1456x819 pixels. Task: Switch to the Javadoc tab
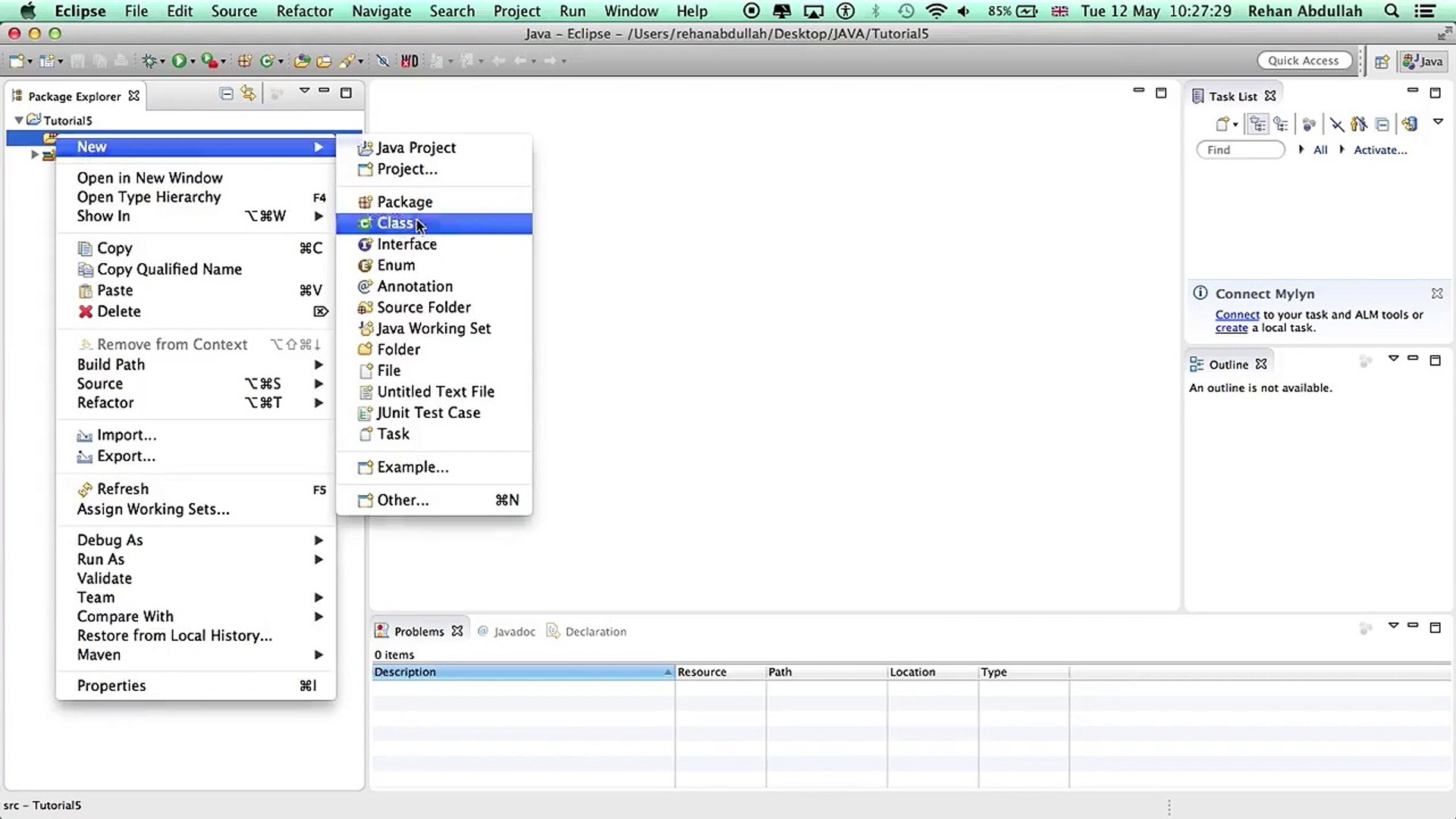[514, 631]
